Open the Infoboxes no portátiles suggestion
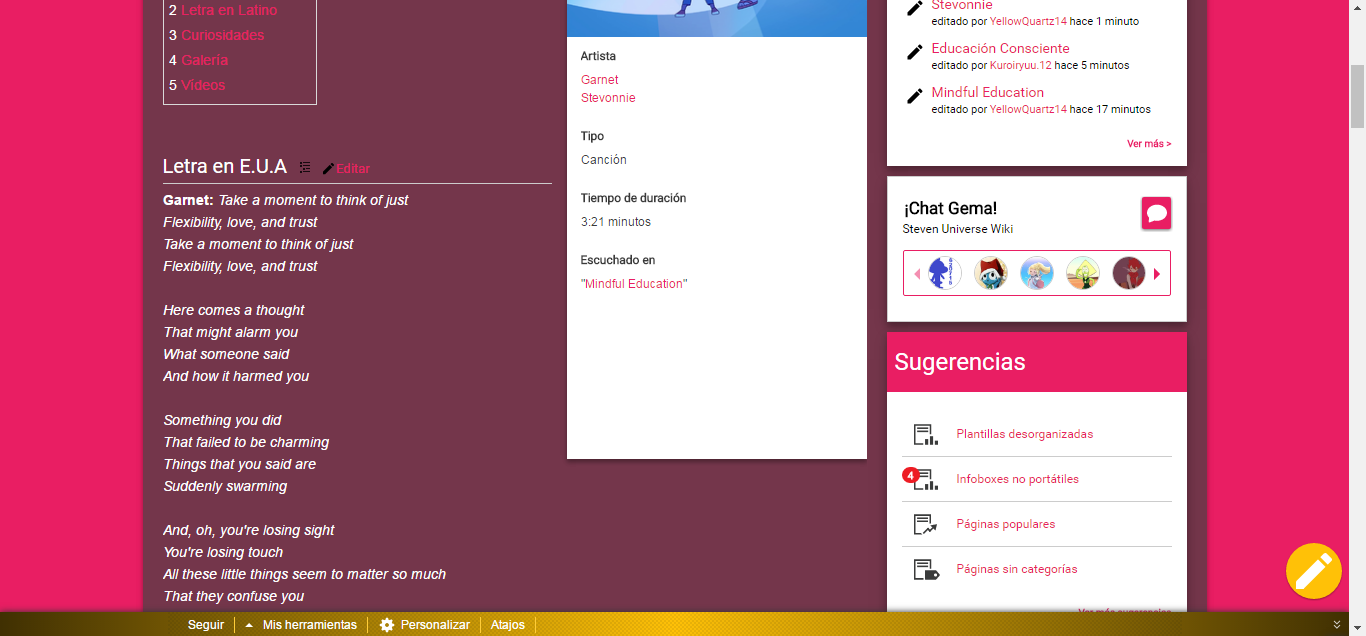Screen dimensions: 1366x636 [1017, 479]
